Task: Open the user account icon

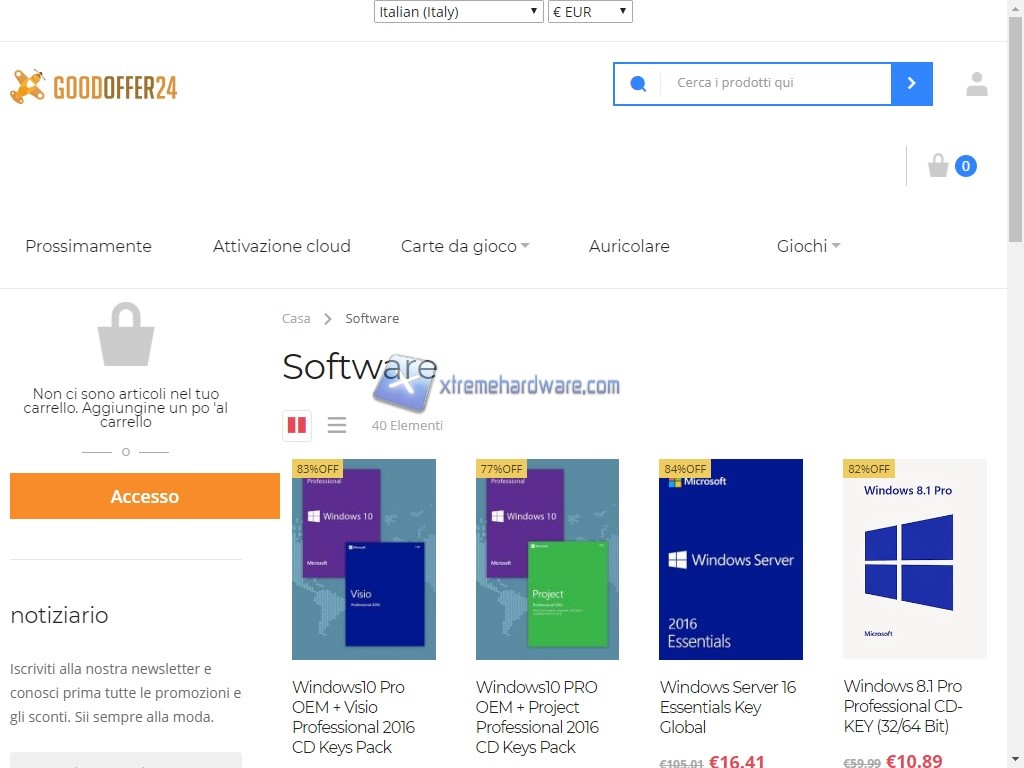Action: pyautogui.click(x=976, y=85)
